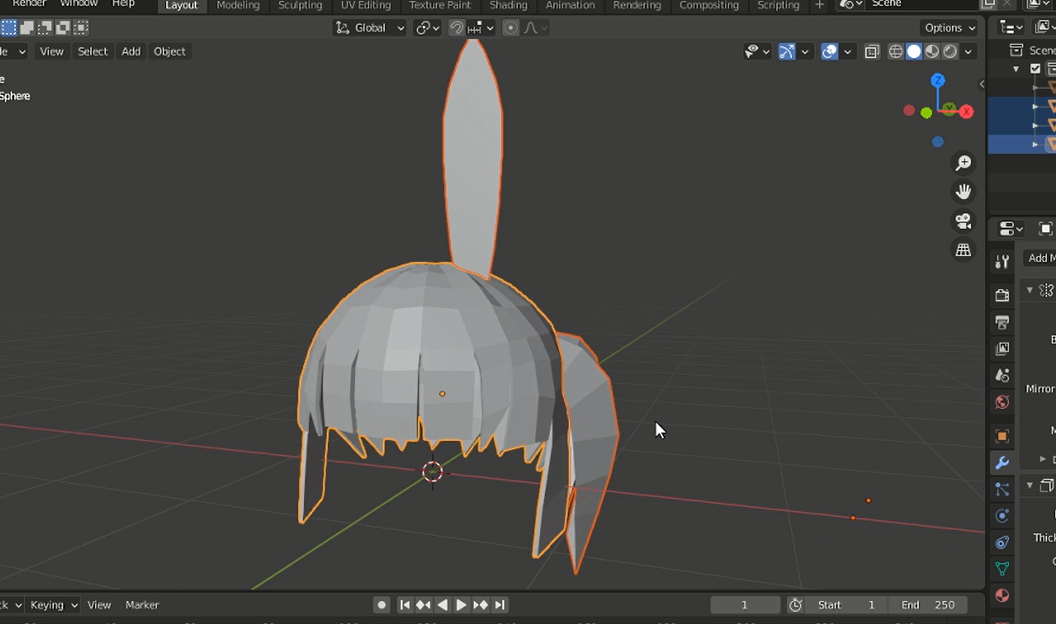Image resolution: width=1056 pixels, height=624 pixels.
Task: Toggle camera view with camera icon
Action: (964, 221)
